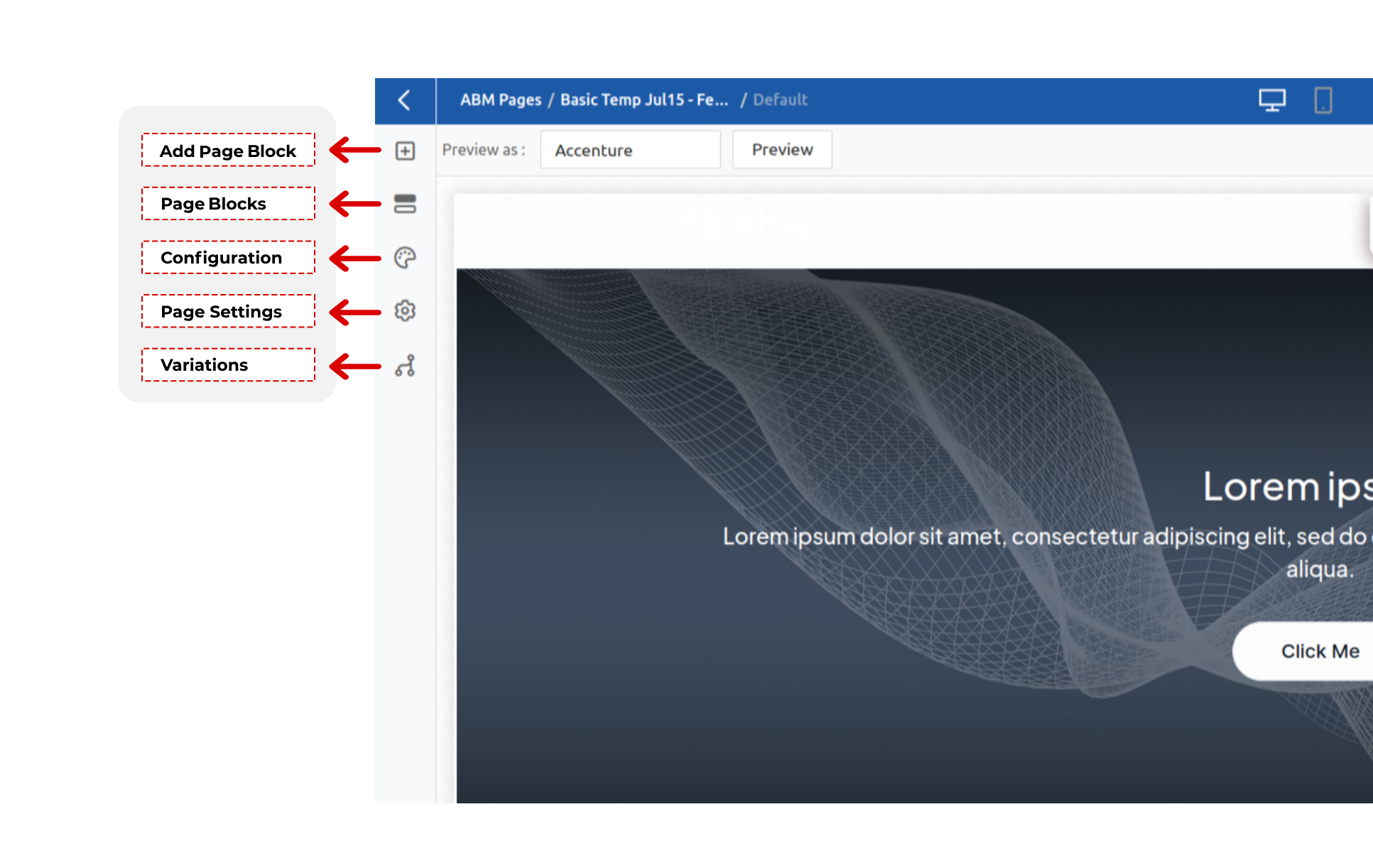This screenshot has height=868, width=1373.
Task: Click the white header block area
Action: pos(909,232)
